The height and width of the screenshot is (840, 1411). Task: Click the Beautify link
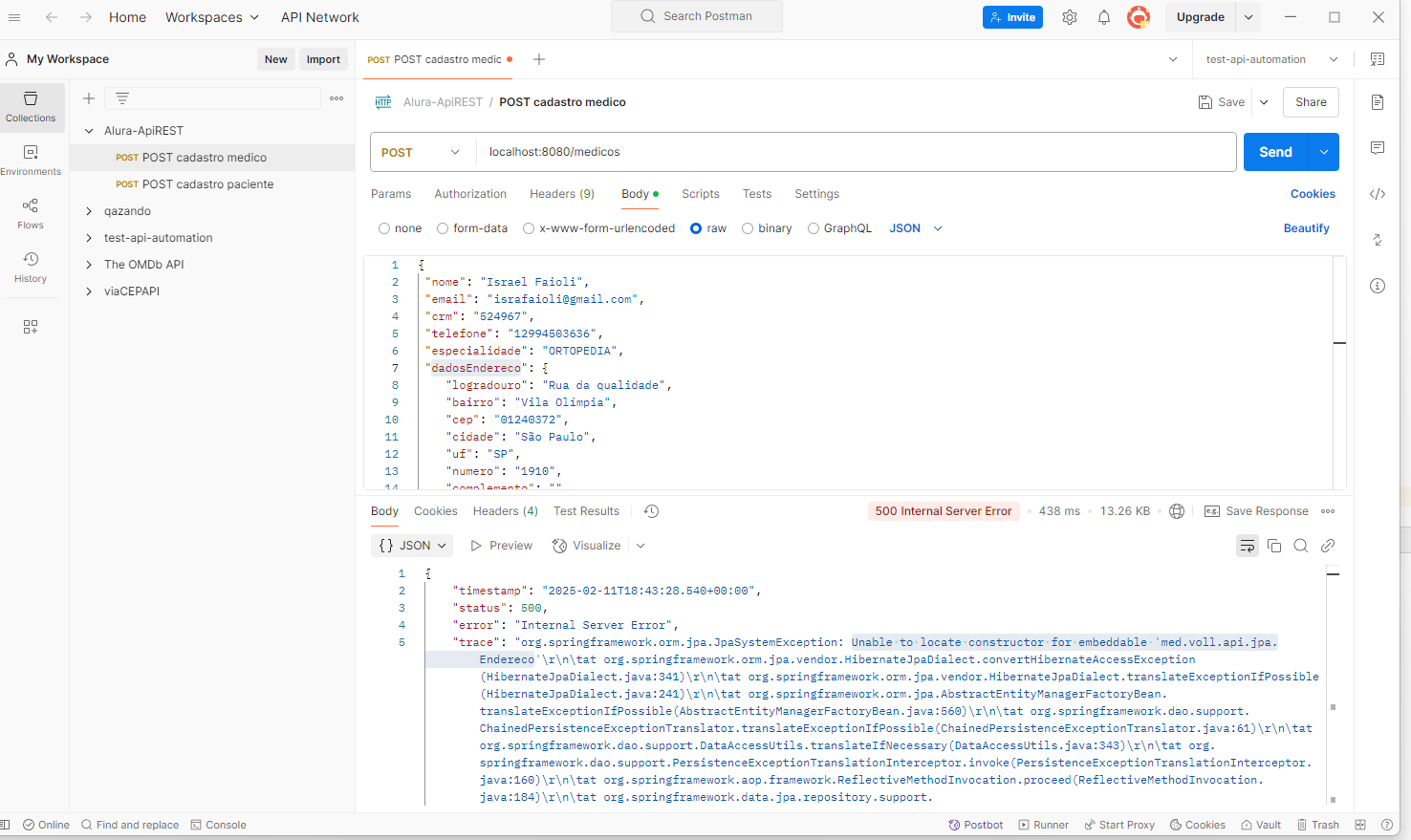tap(1307, 228)
